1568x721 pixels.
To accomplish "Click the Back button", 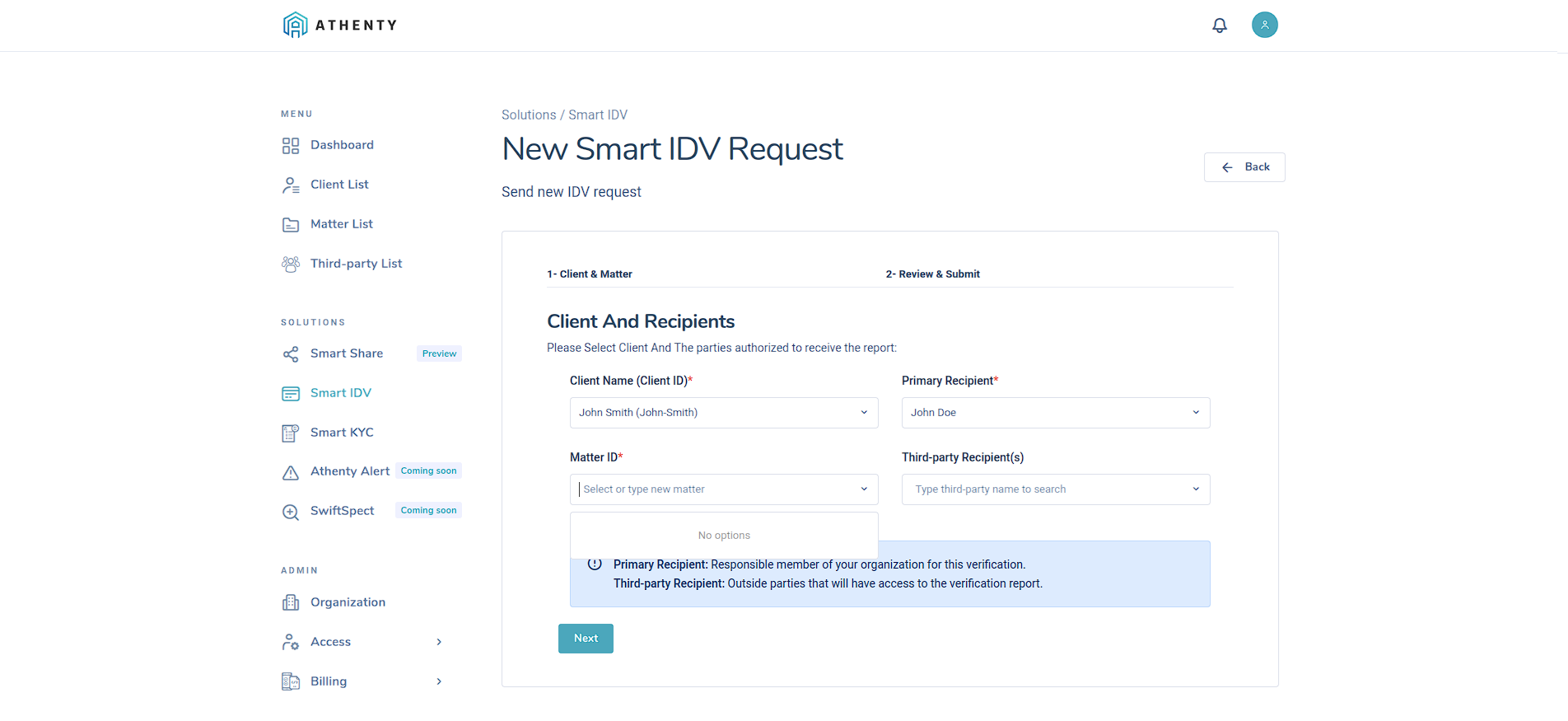I will click(1244, 167).
